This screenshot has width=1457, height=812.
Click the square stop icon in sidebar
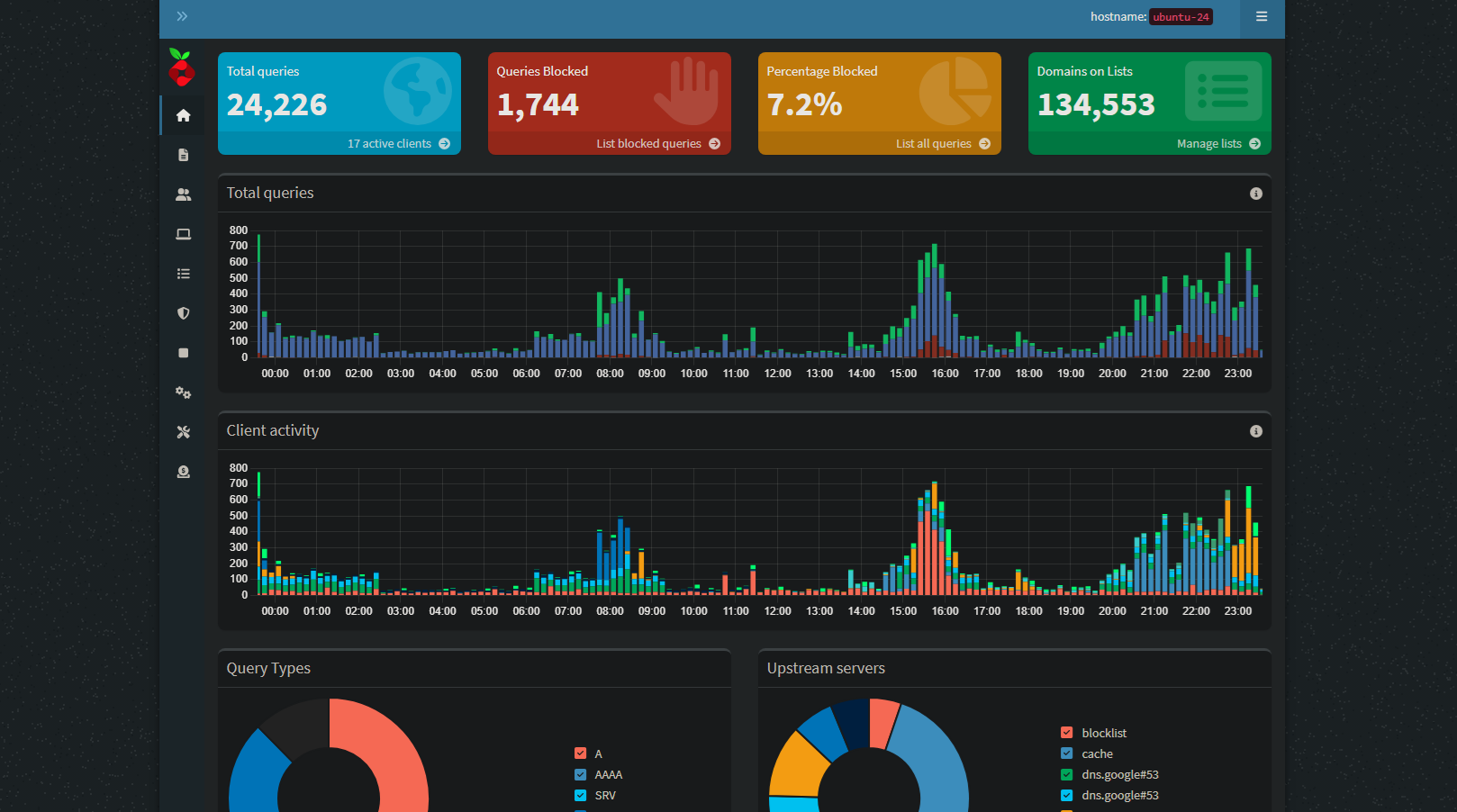click(183, 353)
